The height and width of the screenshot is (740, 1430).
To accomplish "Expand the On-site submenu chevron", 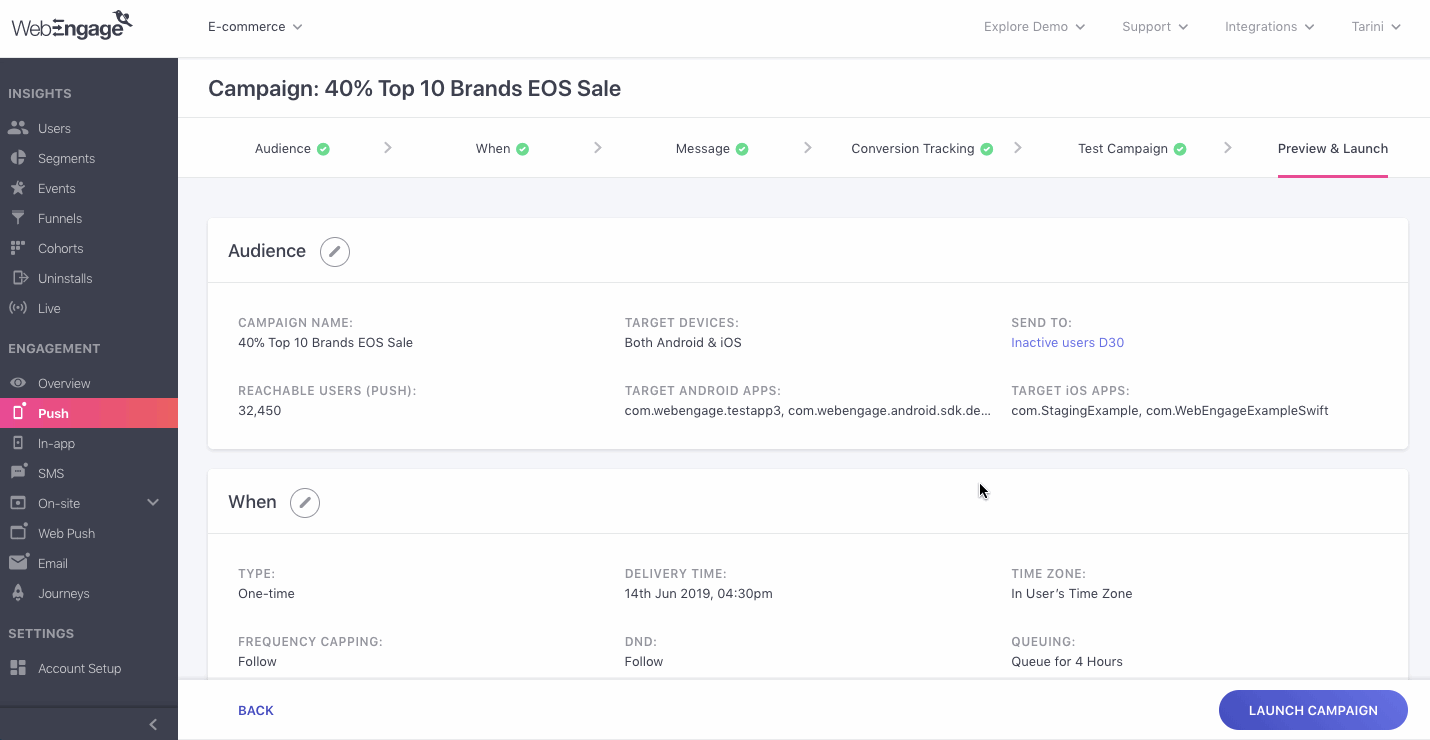I will click(x=153, y=502).
